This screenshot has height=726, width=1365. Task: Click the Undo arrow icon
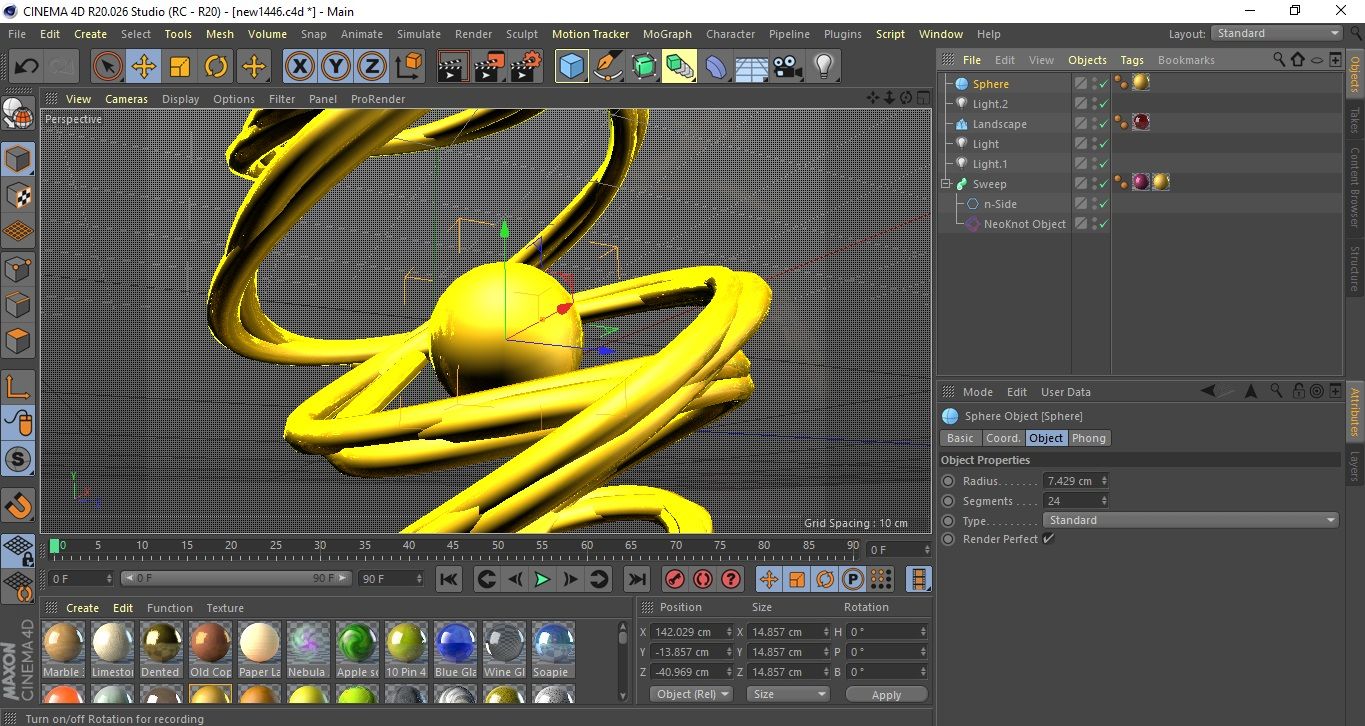(x=26, y=67)
